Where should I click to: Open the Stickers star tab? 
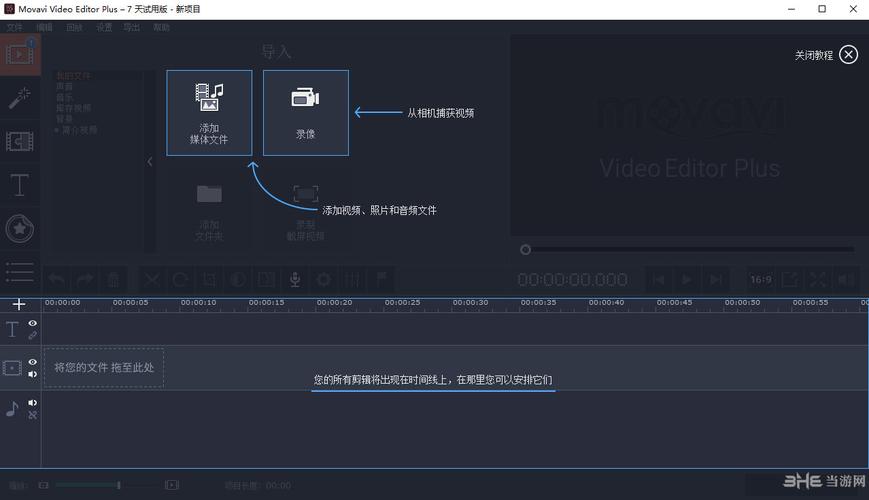click(x=20, y=228)
